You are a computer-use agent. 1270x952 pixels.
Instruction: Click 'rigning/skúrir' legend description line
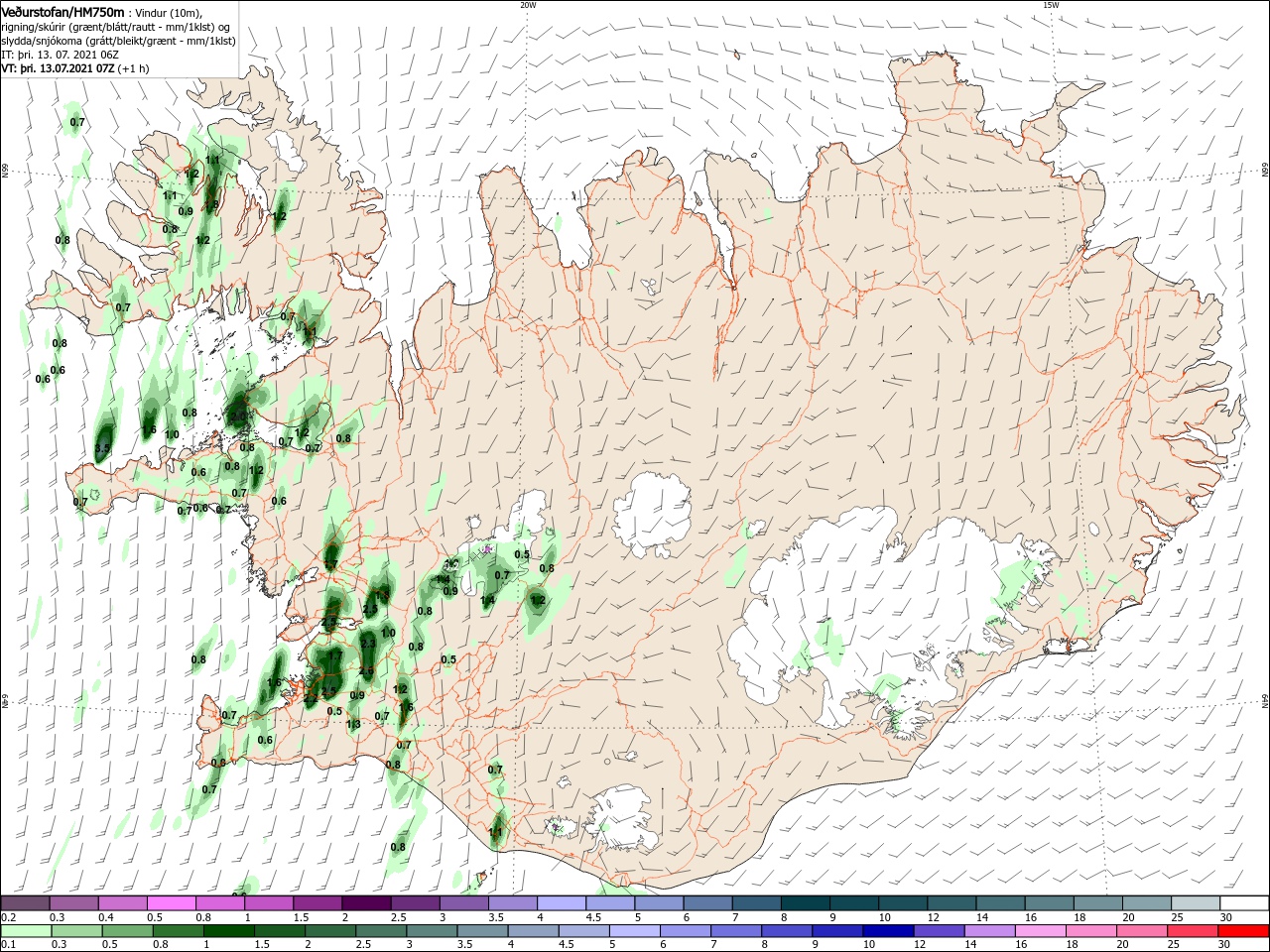pyautogui.click(x=115, y=27)
